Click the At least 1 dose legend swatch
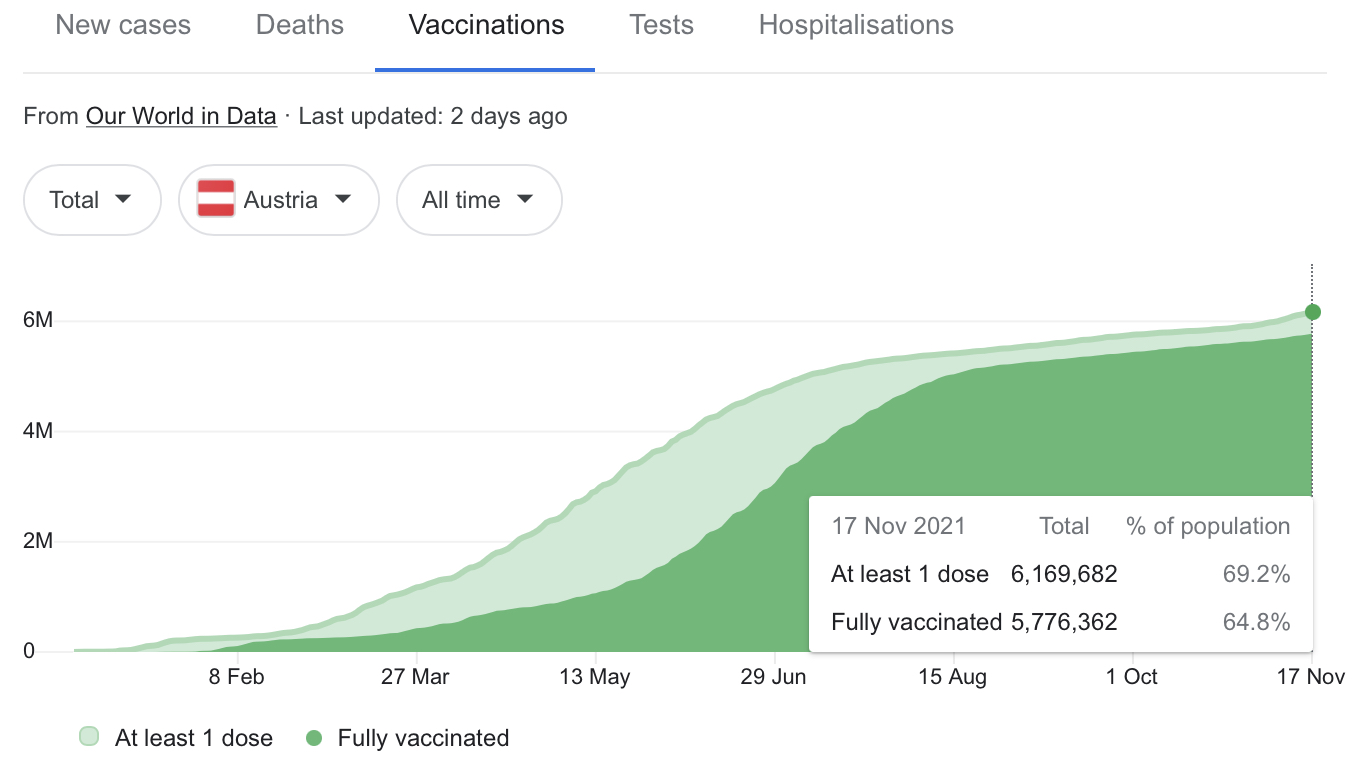The width and height of the screenshot is (1358, 757). 89,738
